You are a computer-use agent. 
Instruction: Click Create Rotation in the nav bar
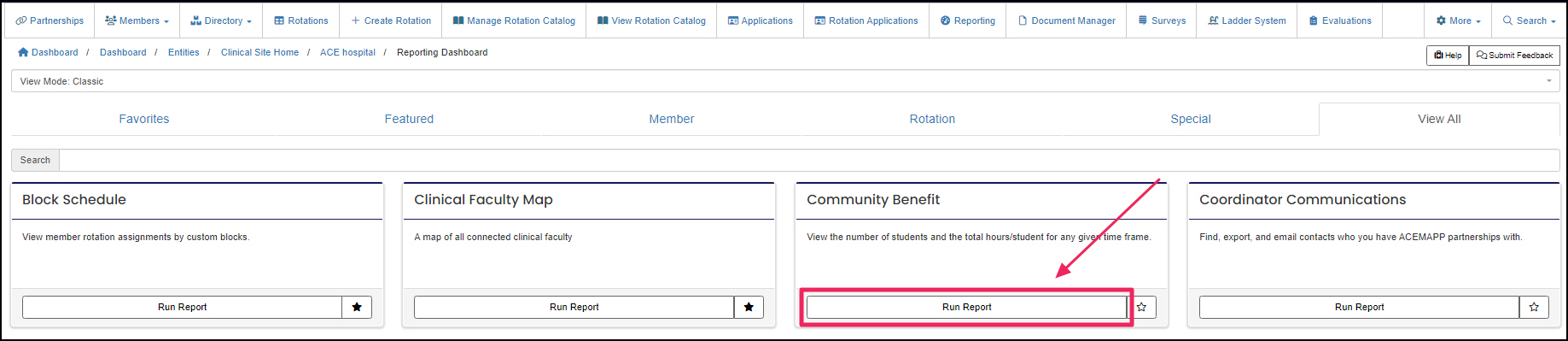[391, 21]
